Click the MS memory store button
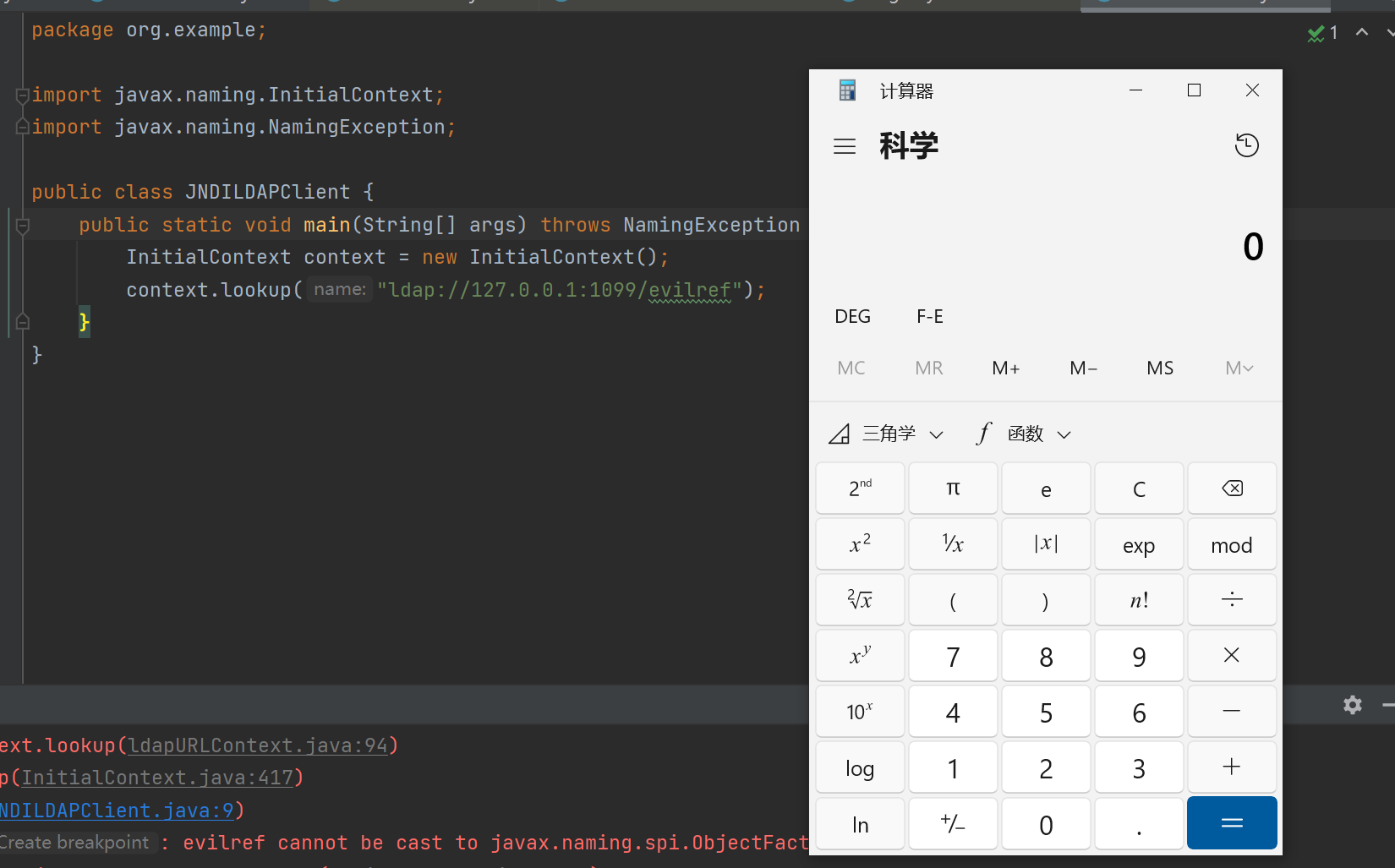Image resolution: width=1395 pixels, height=868 pixels. coord(1160,368)
